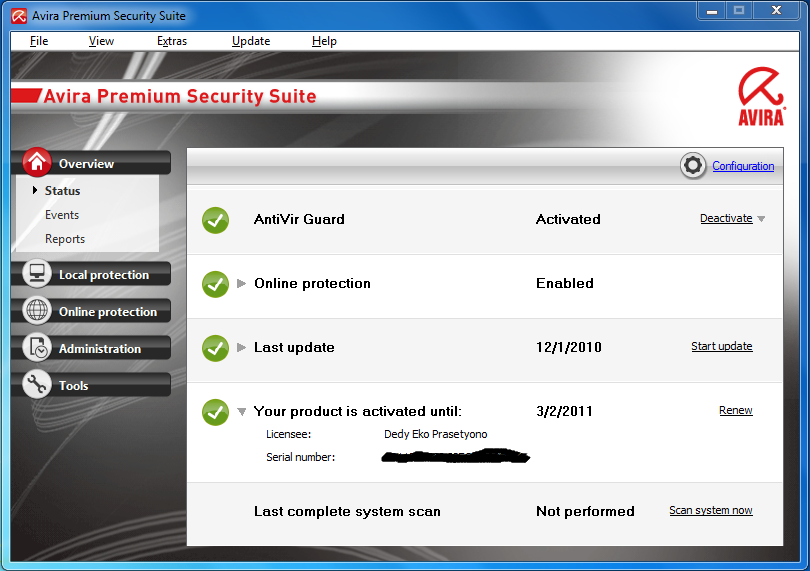Expand the Online protection status row
Viewport: 810px width, 571px height.
click(x=241, y=283)
